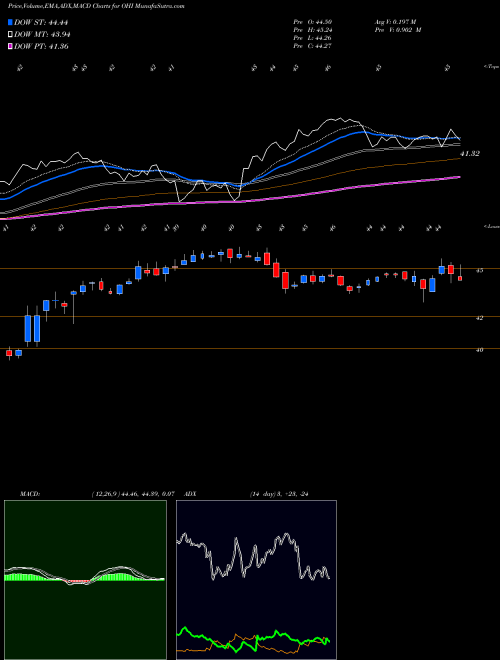Click the Pre L: 44.26 low value
Viewport: 500px width, 660px height.
click(314, 38)
